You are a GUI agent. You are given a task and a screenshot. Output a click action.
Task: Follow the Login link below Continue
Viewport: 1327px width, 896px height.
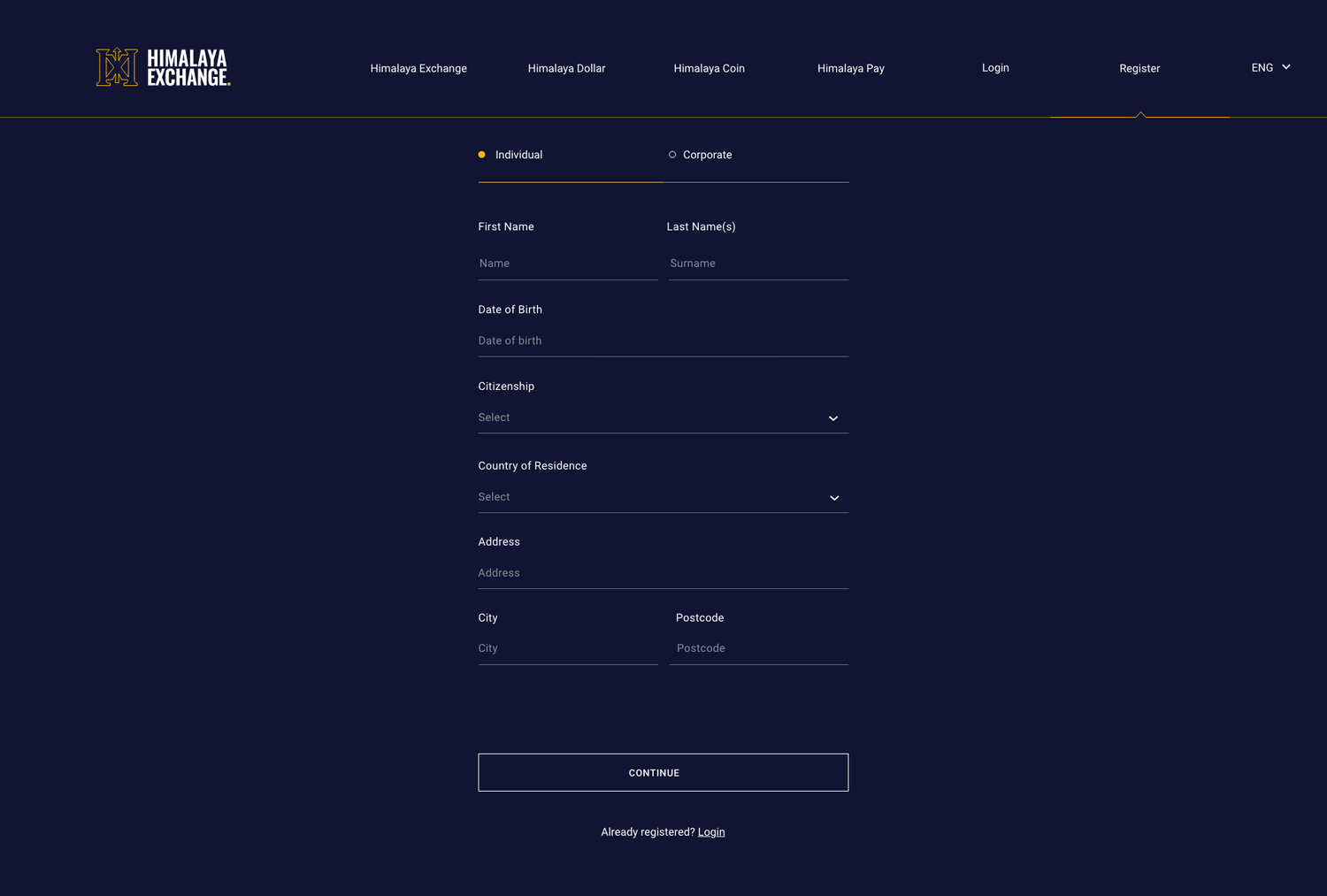coord(711,831)
